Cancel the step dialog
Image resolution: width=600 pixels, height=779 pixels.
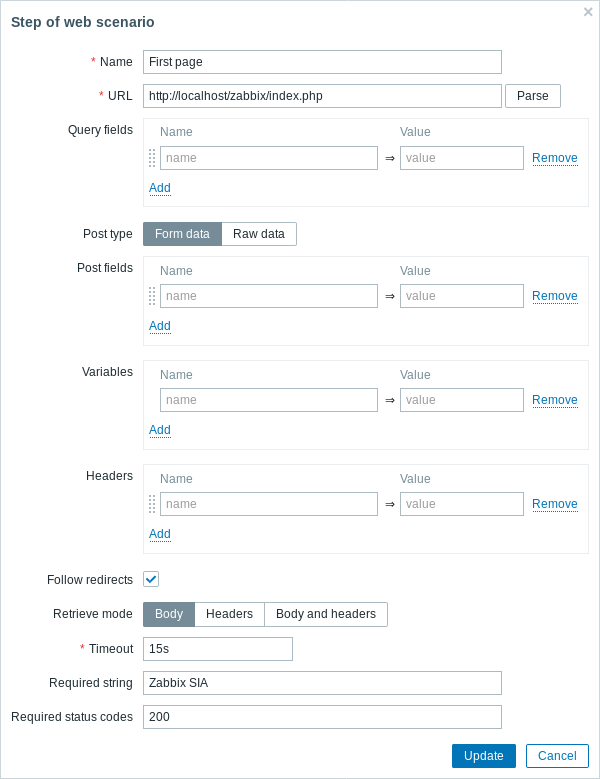(x=557, y=756)
